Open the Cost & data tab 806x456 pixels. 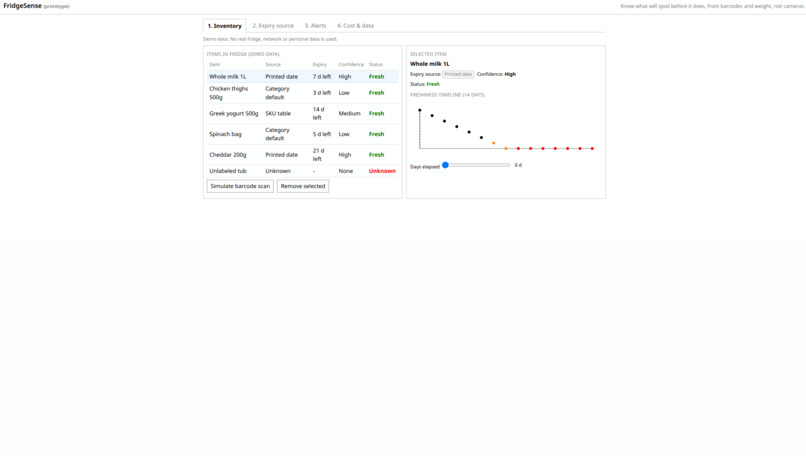(x=355, y=26)
